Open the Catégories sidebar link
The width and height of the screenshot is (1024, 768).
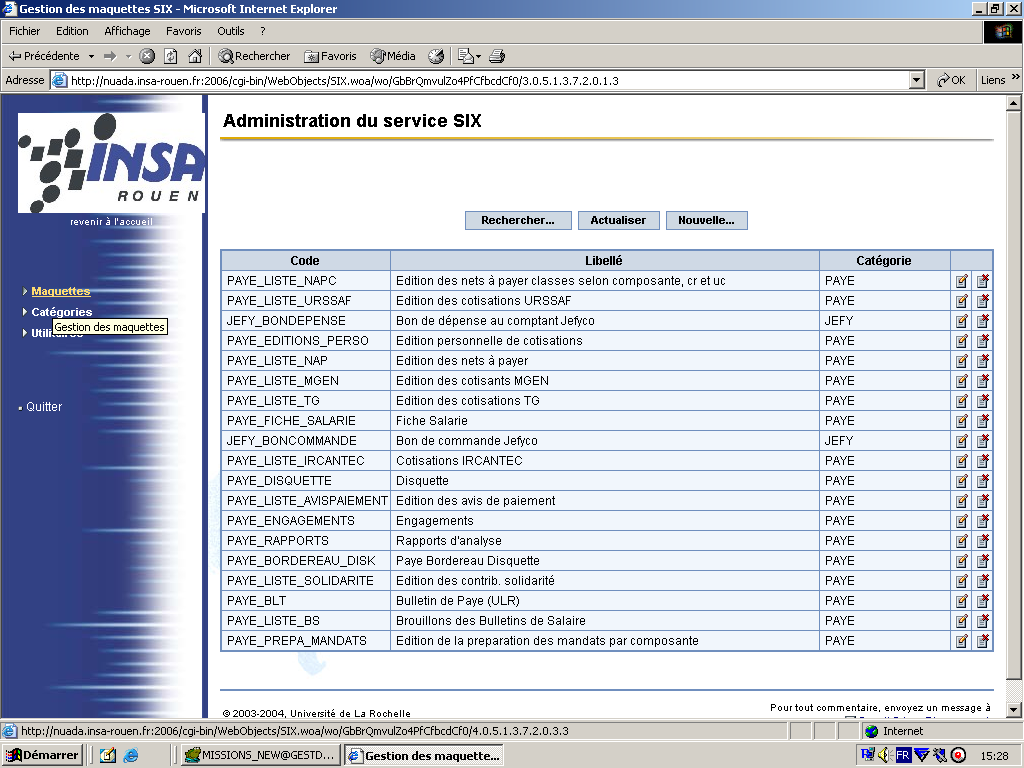(61, 312)
